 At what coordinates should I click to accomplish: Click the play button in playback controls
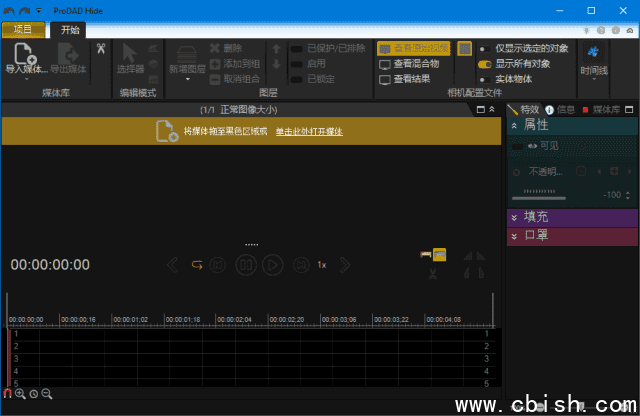pyautogui.click(x=272, y=265)
